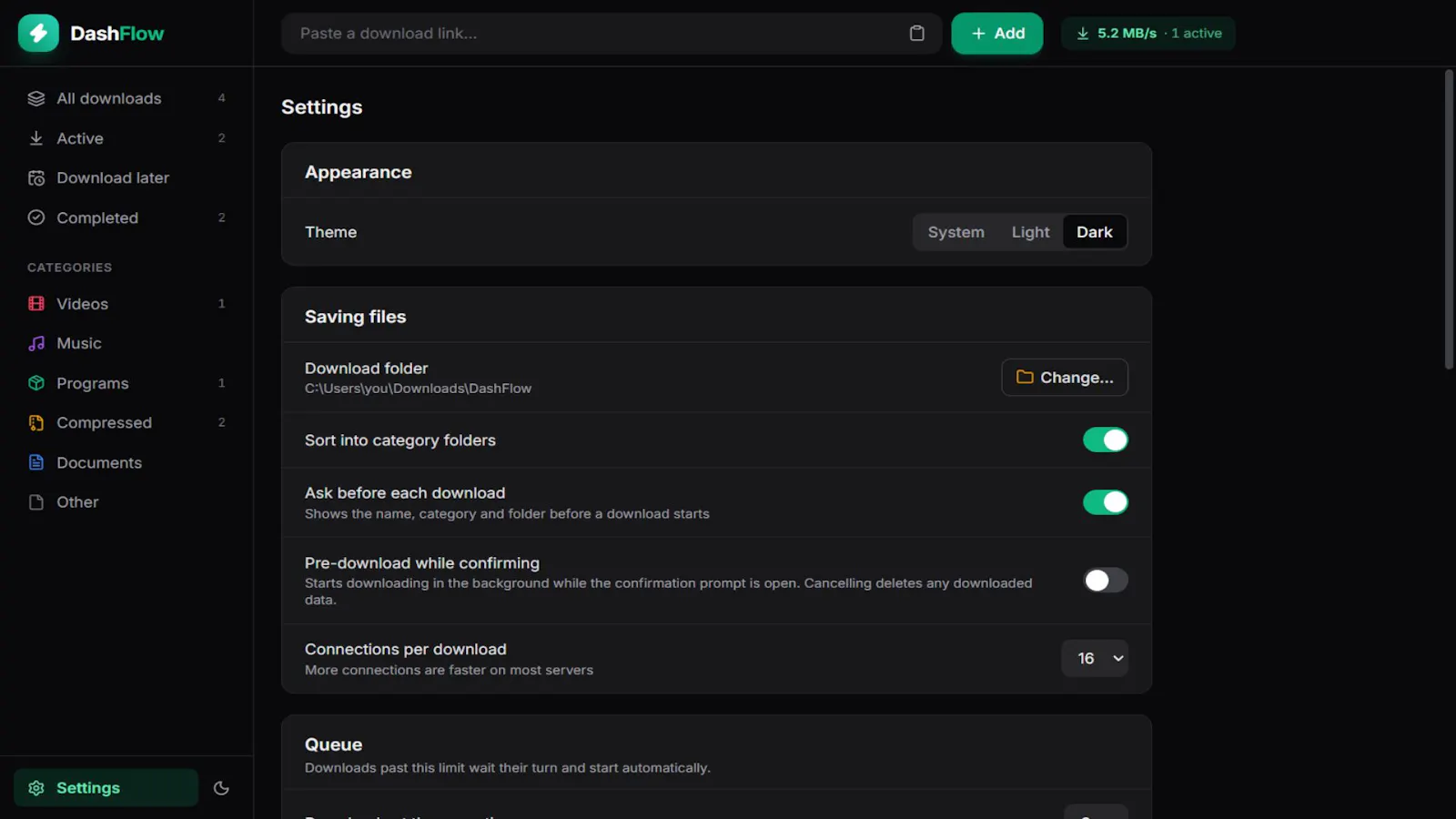The width and height of the screenshot is (1456, 819).
Task: Go to Download later section
Action: [126, 178]
